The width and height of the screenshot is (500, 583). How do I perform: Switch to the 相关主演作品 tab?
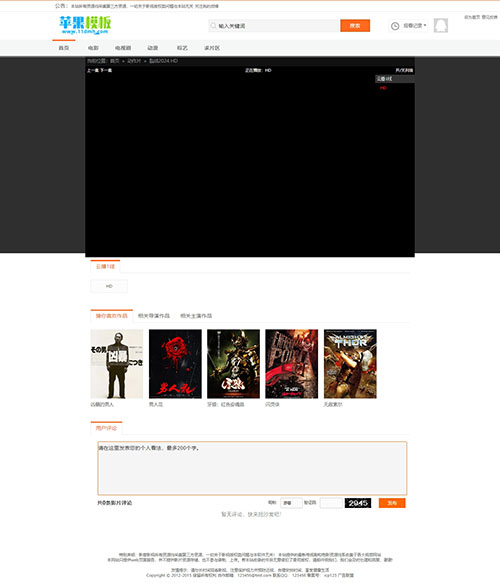pyautogui.click(x=196, y=316)
